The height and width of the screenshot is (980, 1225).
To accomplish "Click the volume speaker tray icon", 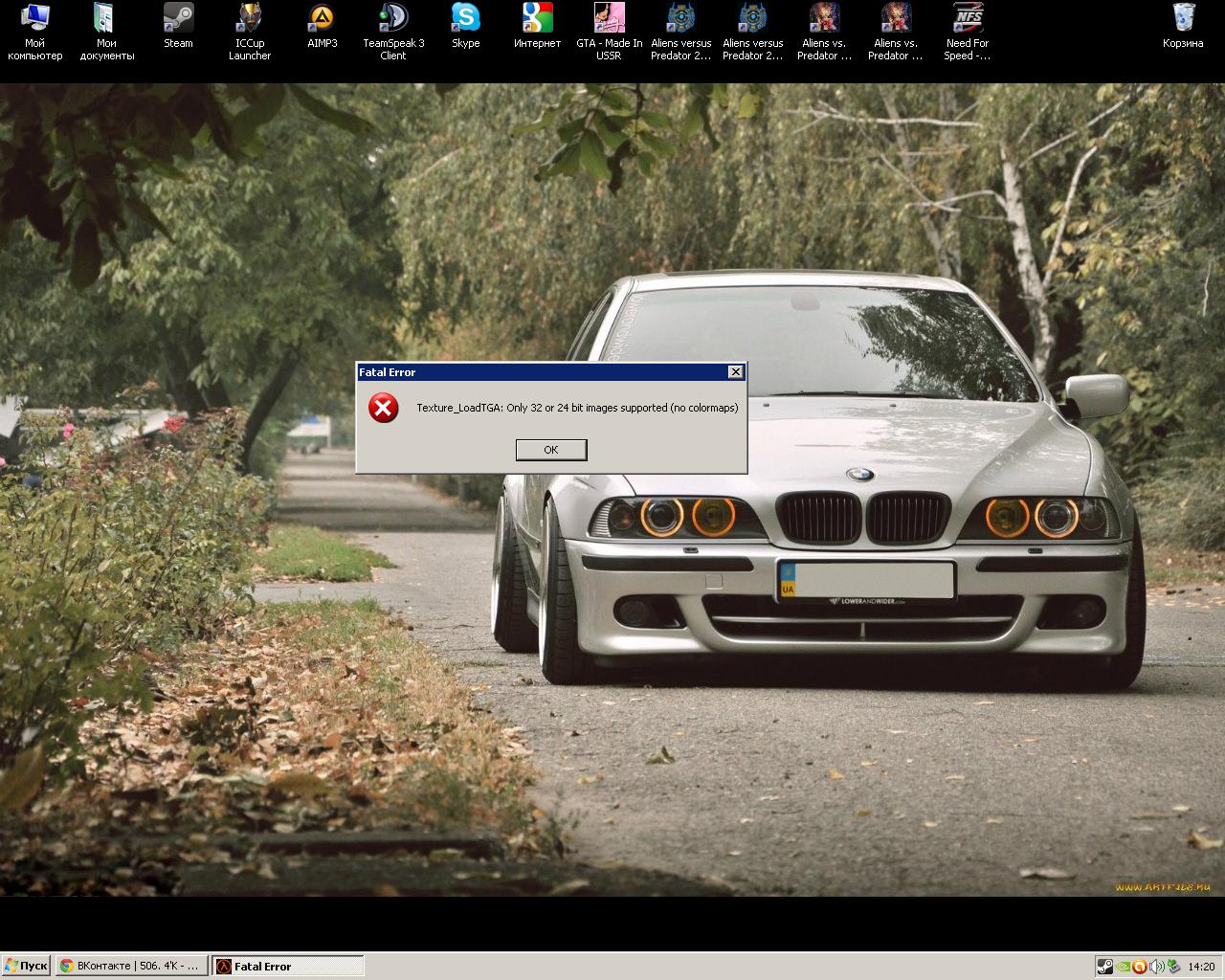I will point(1156,967).
